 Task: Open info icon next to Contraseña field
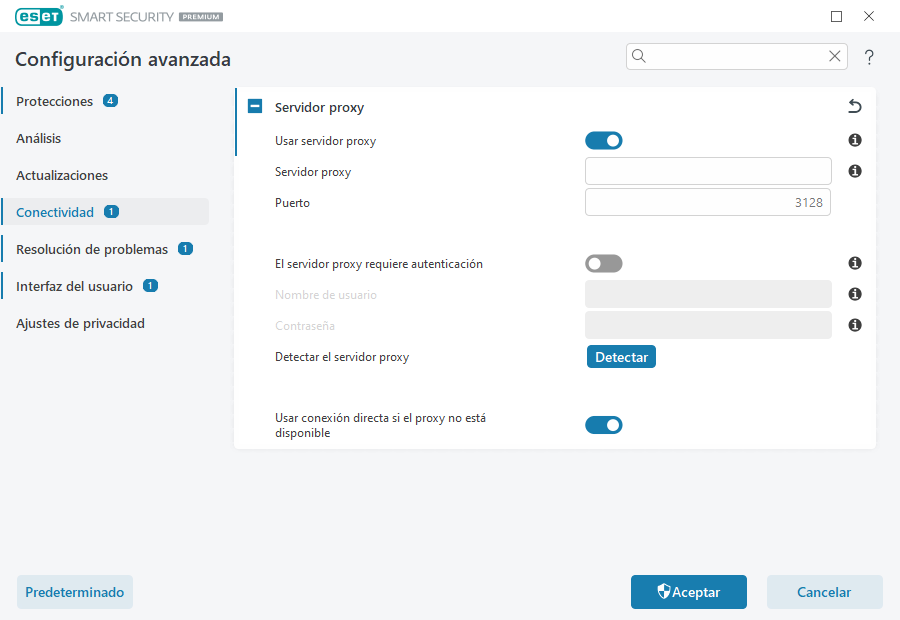854,324
